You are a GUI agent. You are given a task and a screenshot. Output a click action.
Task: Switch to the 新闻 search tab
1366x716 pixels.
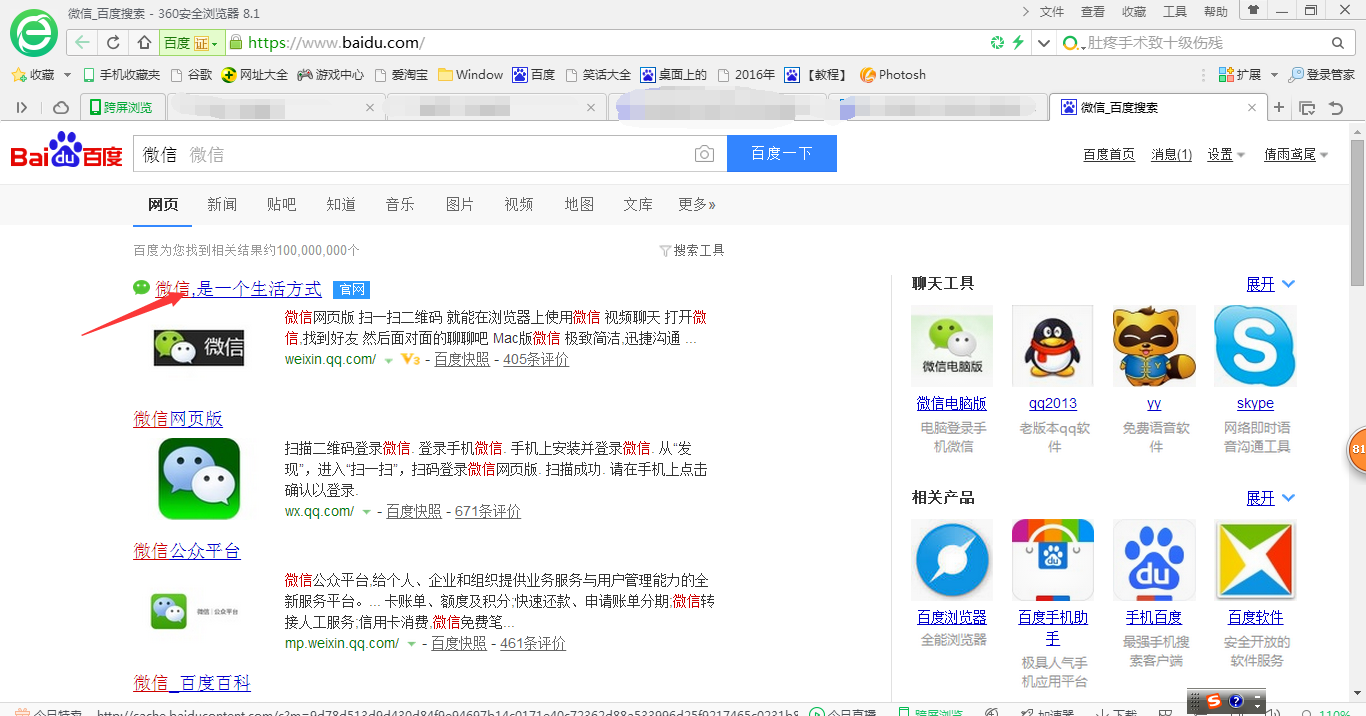[222, 205]
